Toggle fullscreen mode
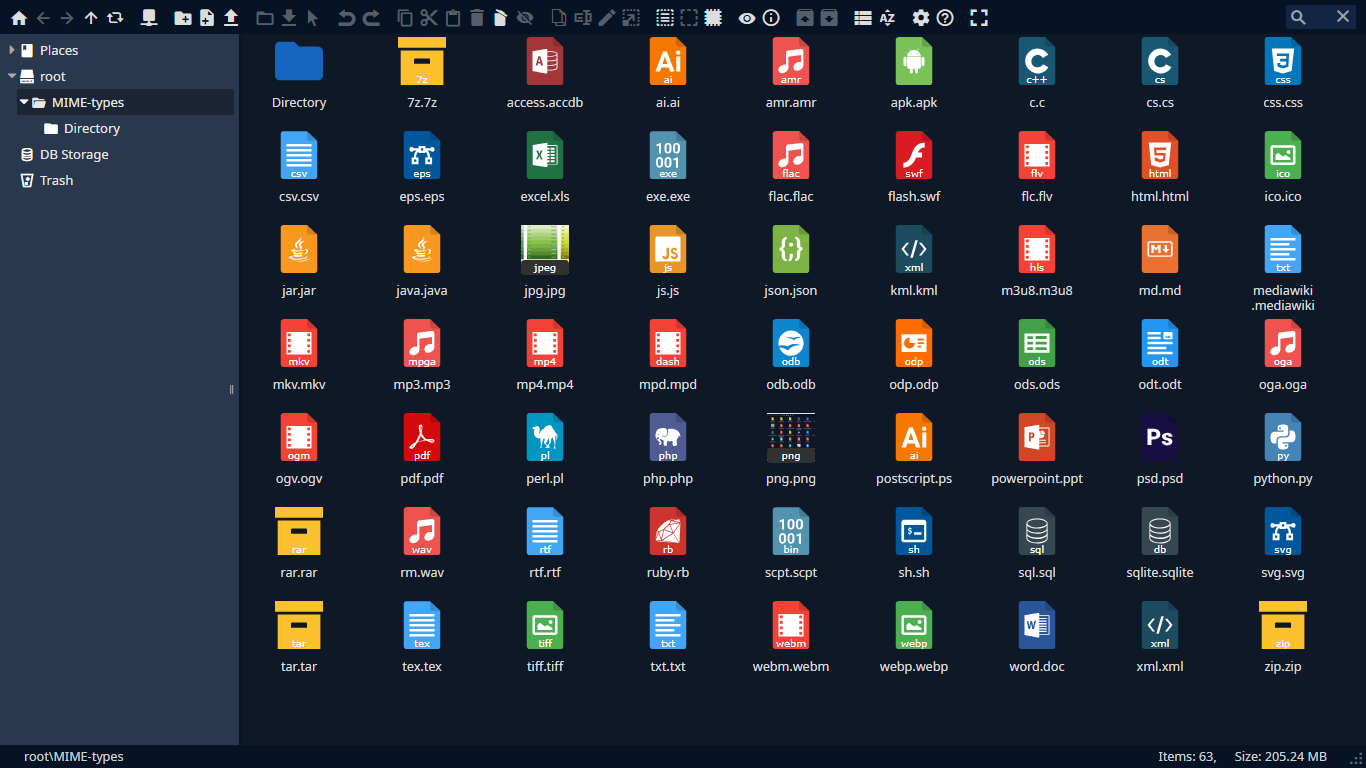This screenshot has width=1366, height=768. coord(979,18)
